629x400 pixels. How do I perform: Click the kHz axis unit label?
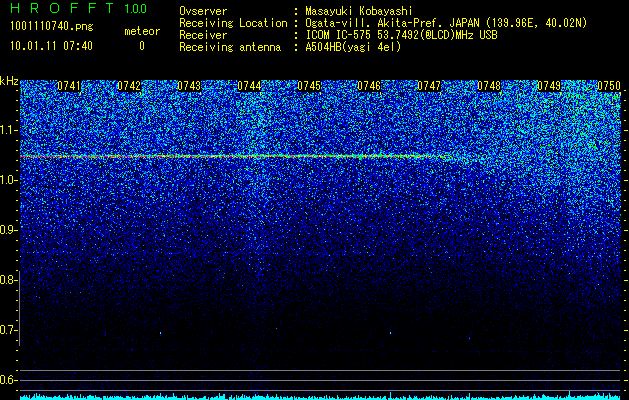pyautogui.click(x=9, y=81)
